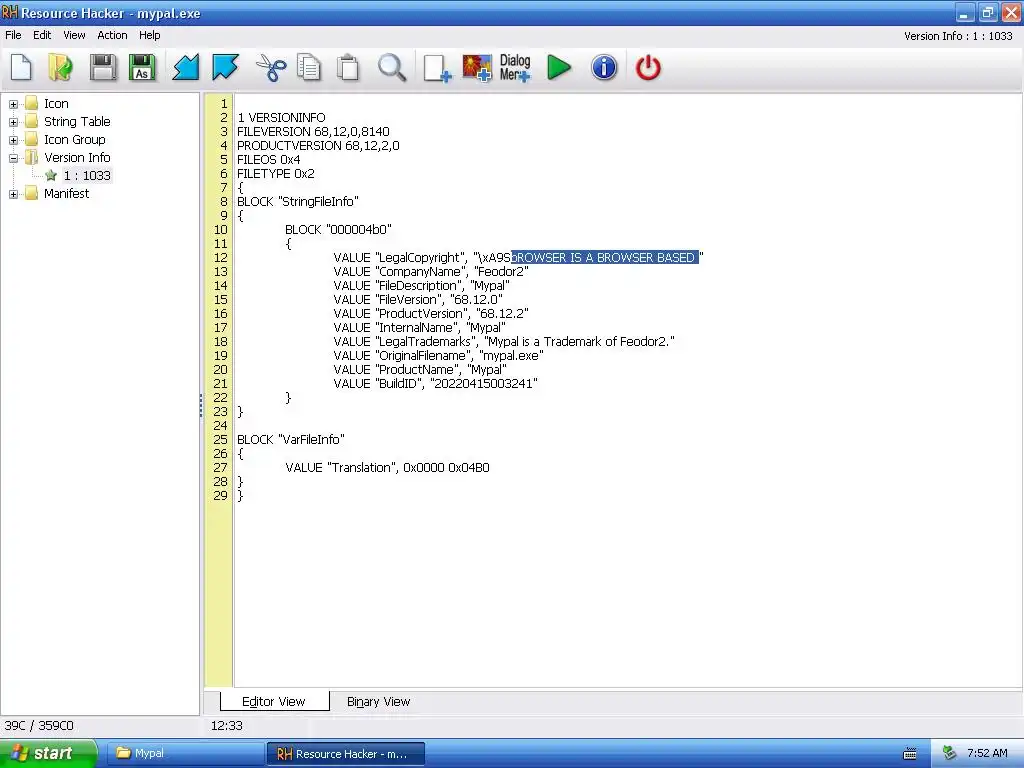Expand the String Table folder
Screen dimensions: 1024x768
(x=13, y=122)
